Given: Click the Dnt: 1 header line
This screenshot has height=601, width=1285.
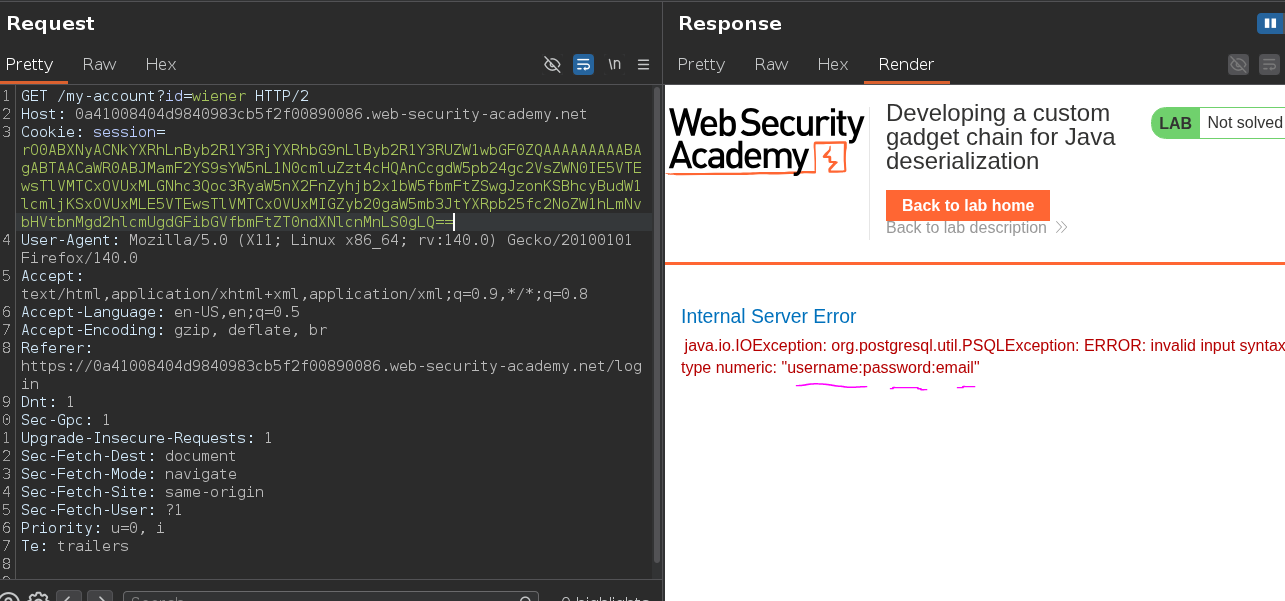Looking at the screenshot, I should (x=48, y=402).
